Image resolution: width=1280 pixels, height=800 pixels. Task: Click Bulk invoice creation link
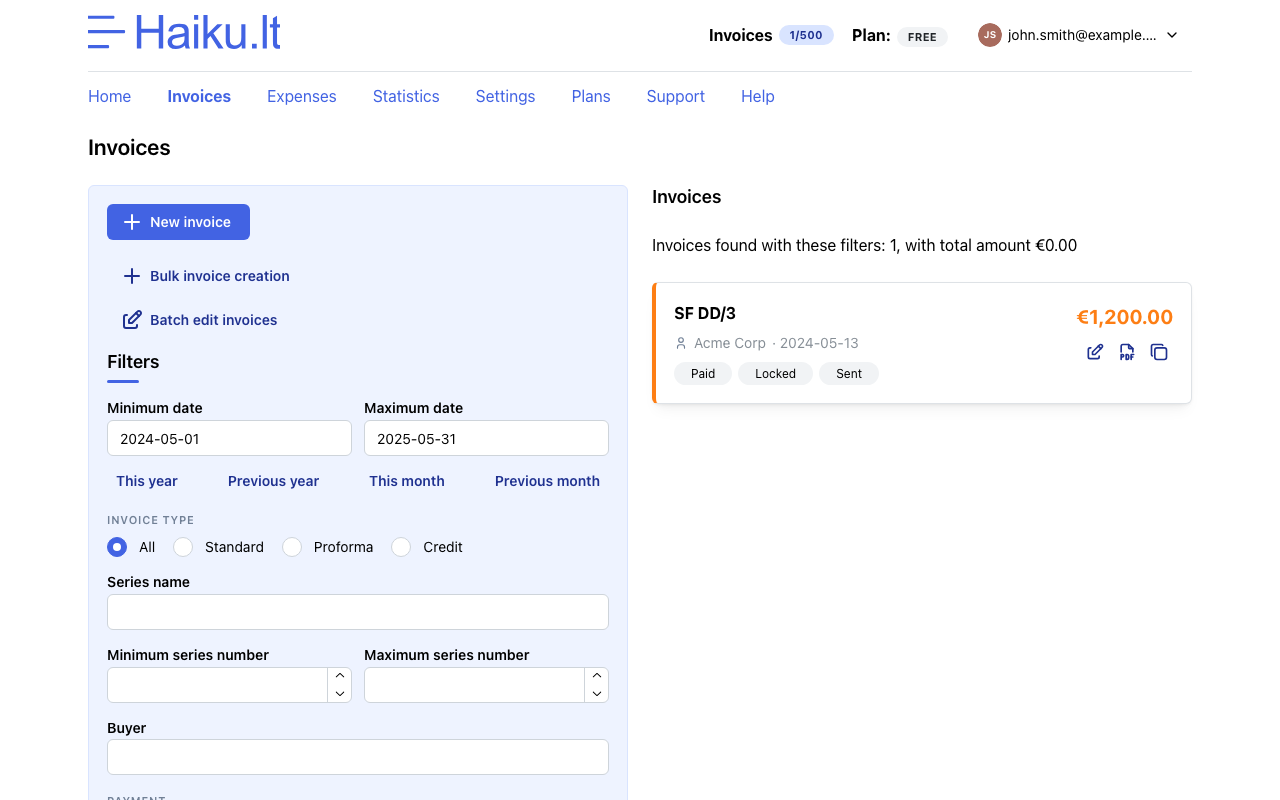pos(220,276)
